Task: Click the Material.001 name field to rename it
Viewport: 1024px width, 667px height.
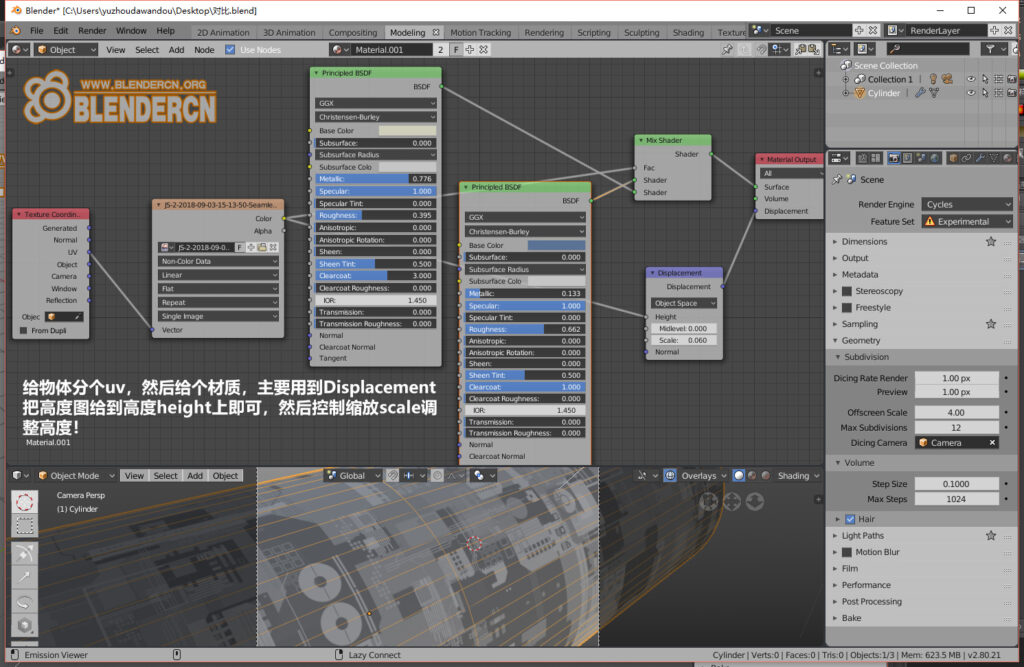Action: [390, 48]
